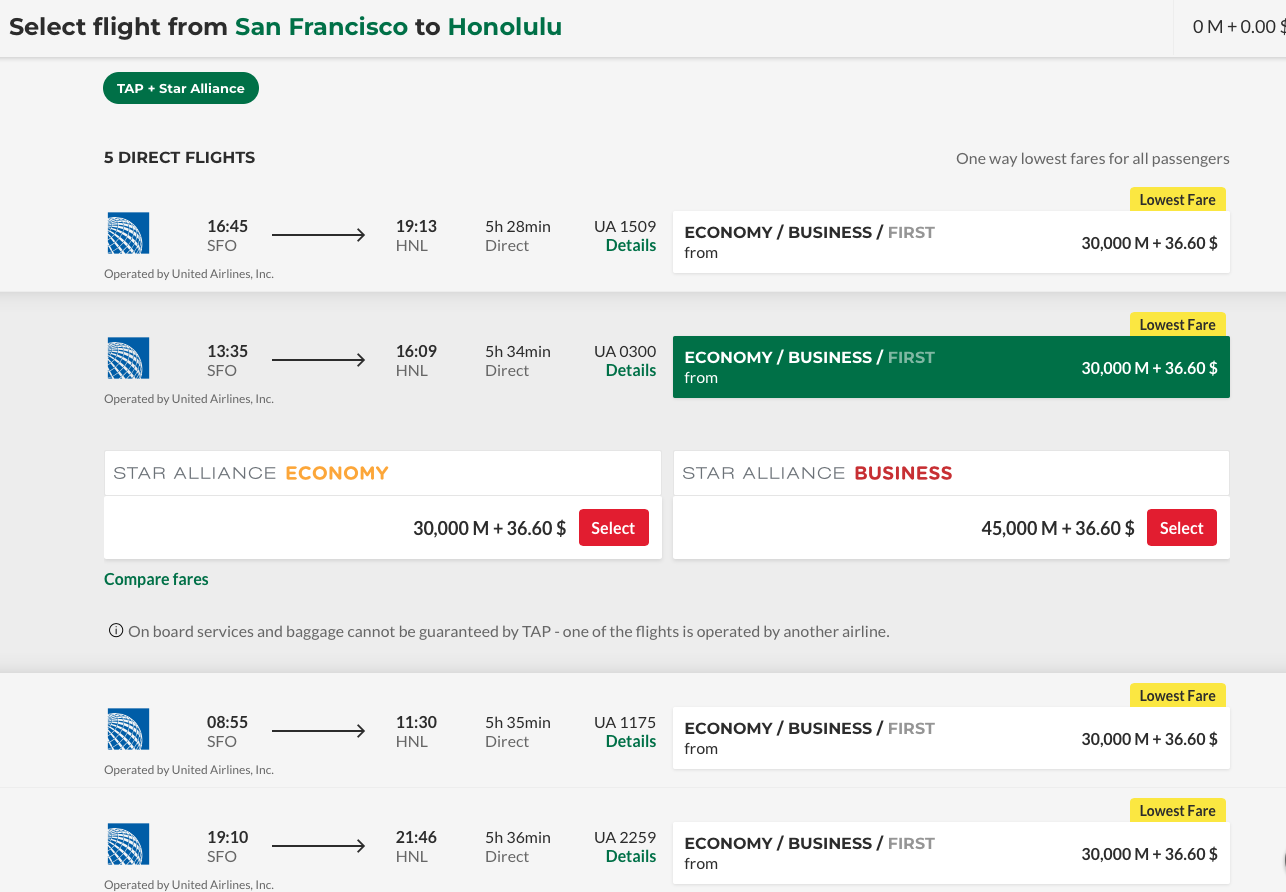Click the Lowest Fare badge on UA 0300
The height and width of the screenshot is (892, 1286).
1178,324
